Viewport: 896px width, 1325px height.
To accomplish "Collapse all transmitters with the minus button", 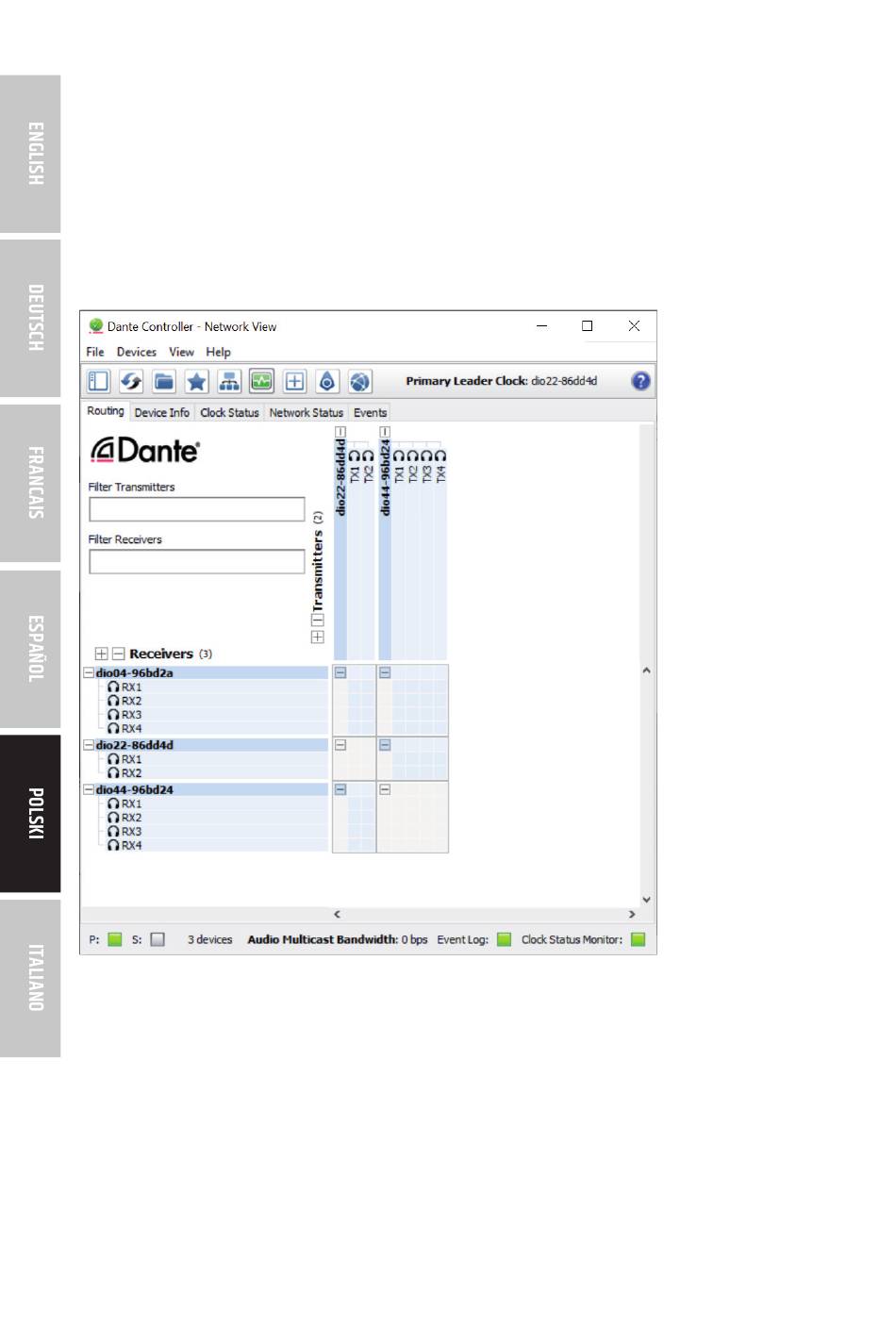I will coord(318,620).
